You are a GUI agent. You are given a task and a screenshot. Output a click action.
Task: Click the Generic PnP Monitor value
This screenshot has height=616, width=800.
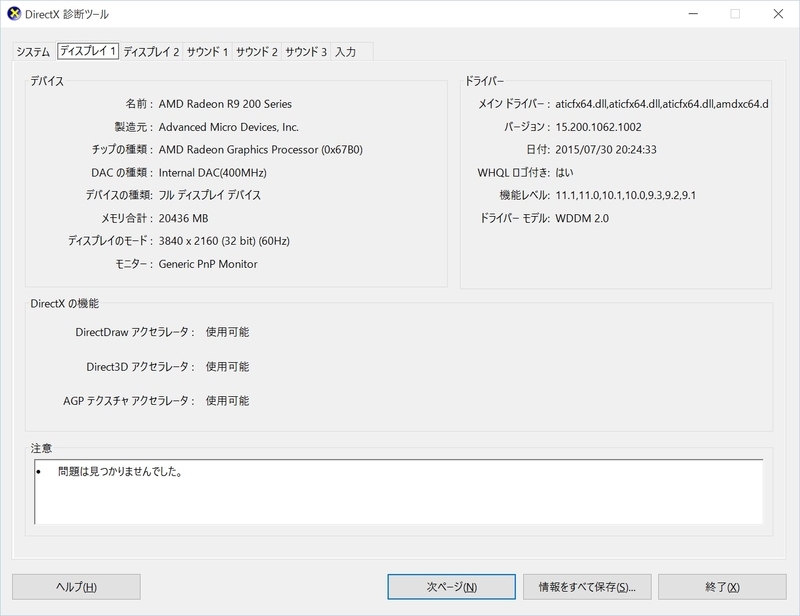(x=208, y=264)
